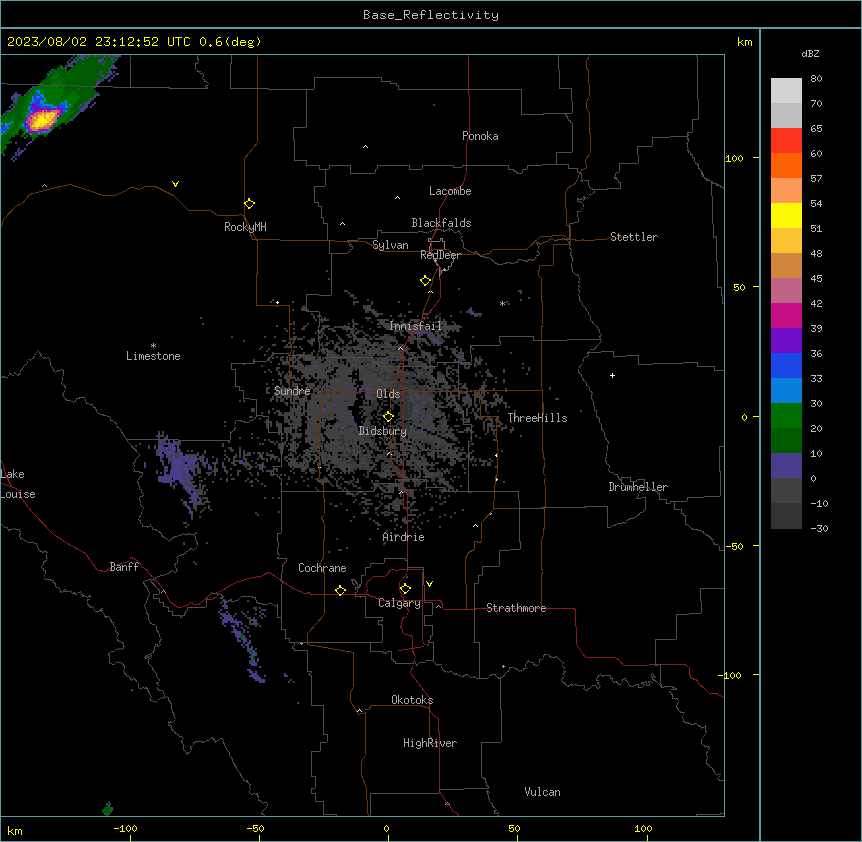Click the RedDeer label
This screenshot has height=842, width=862.
pyautogui.click(x=440, y=255)
